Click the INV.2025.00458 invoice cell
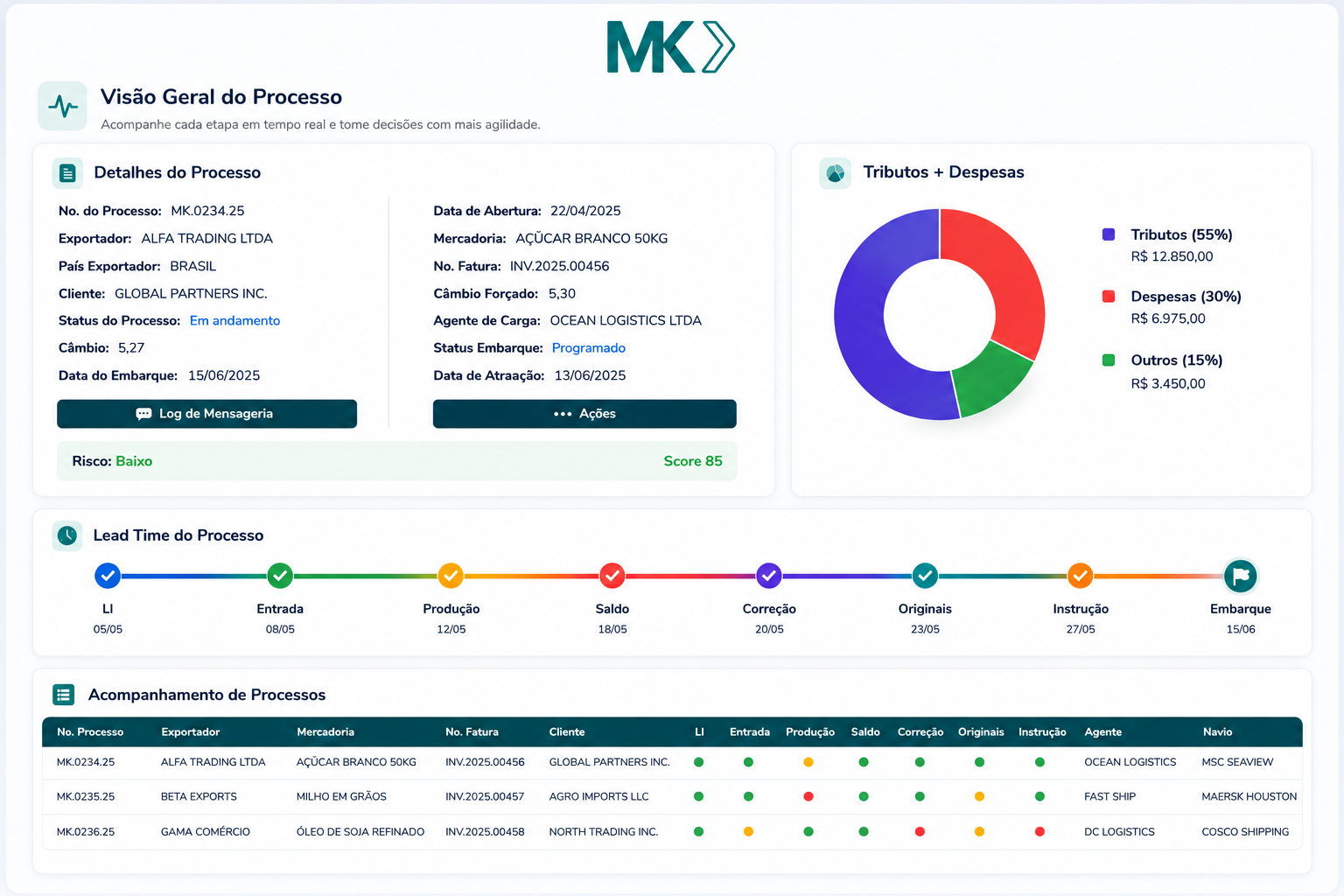Image resolution: width=1344 pixels, height=896 pixels. coord(485,831)
